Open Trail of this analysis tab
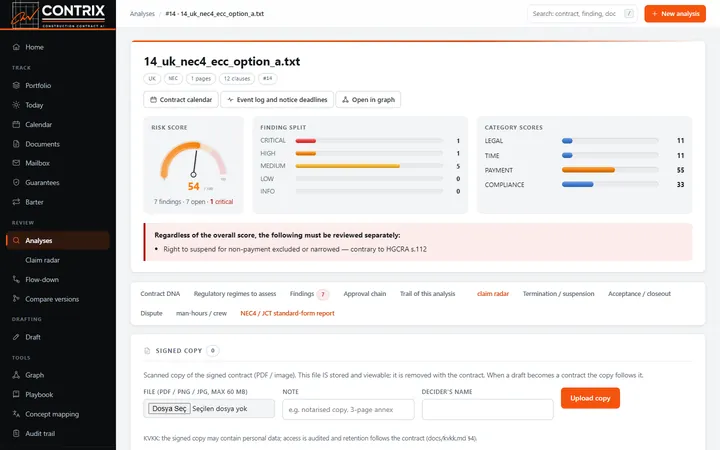Screen dimensions: 720x450 point(427,294)
